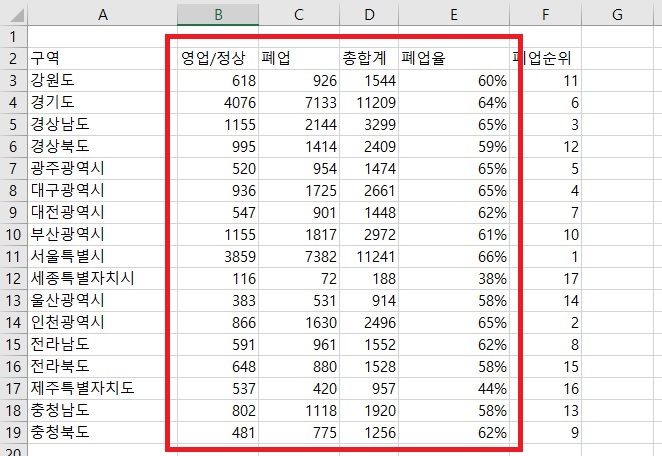This screenshot has width=662, height=456.
Task: Click the 구역 header cell
Action: 103,58
